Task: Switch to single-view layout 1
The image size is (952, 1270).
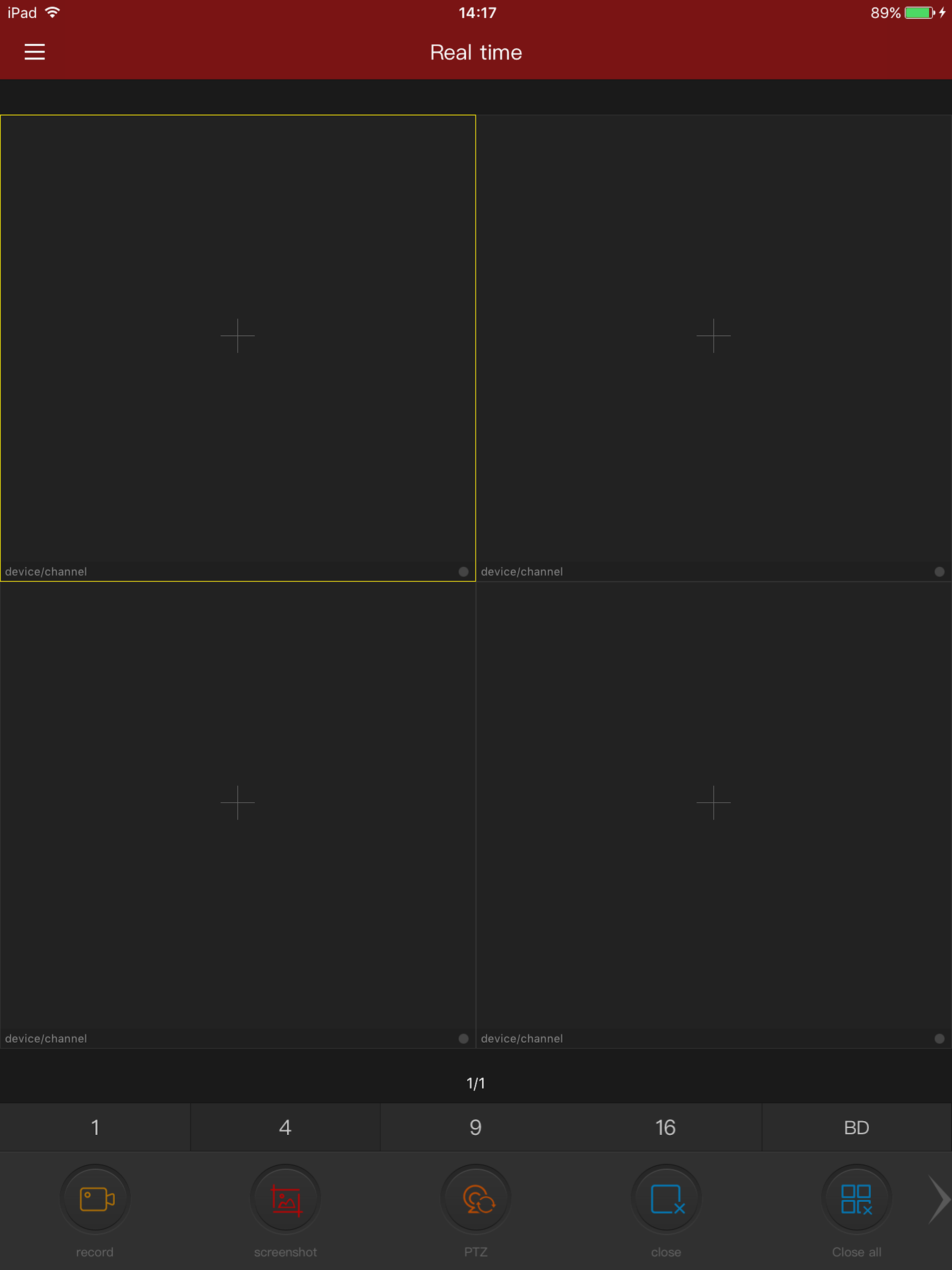Action: (95, 1127)
